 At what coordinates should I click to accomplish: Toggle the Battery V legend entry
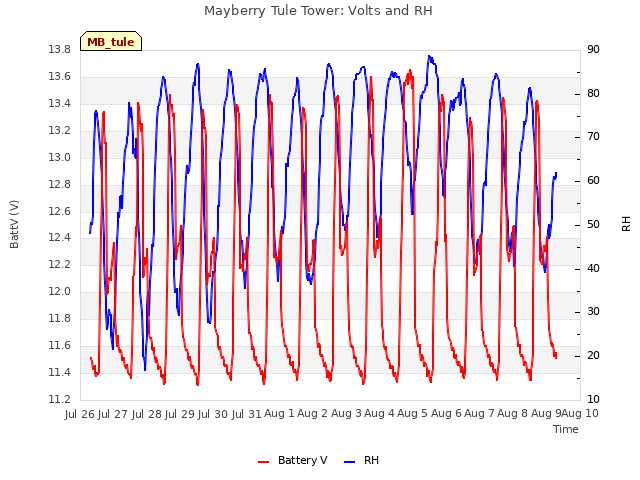[x=293, y=460]
